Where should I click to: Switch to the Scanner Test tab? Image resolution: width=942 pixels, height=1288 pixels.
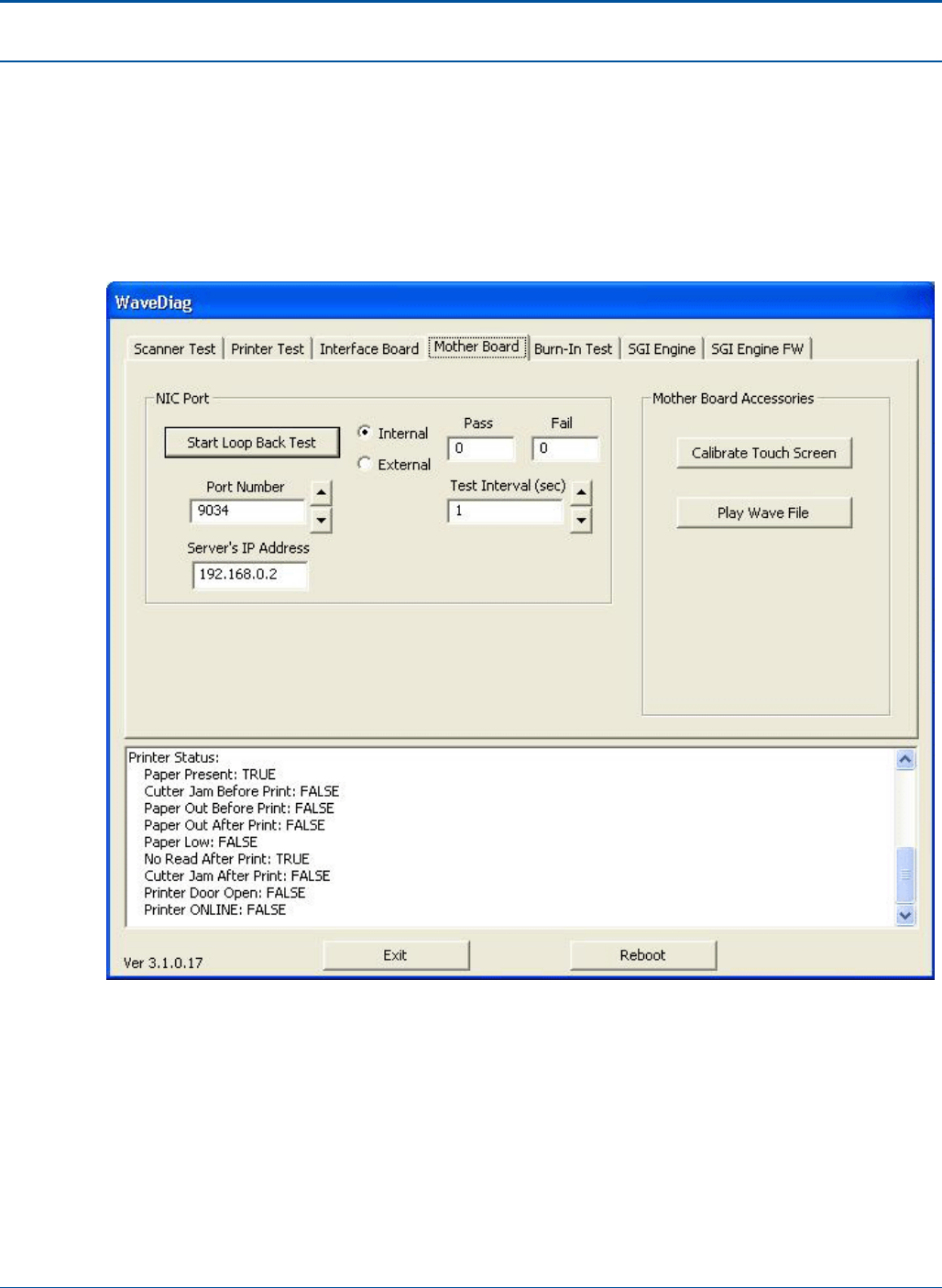(x=174, y=349)
